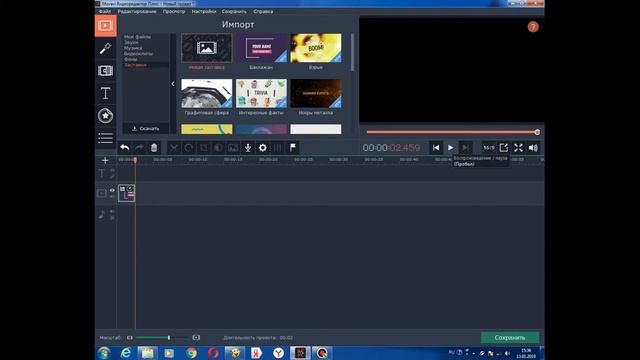640x360 pixels.
Task: Click the preview playback progress slider
Action: (452, 132)
